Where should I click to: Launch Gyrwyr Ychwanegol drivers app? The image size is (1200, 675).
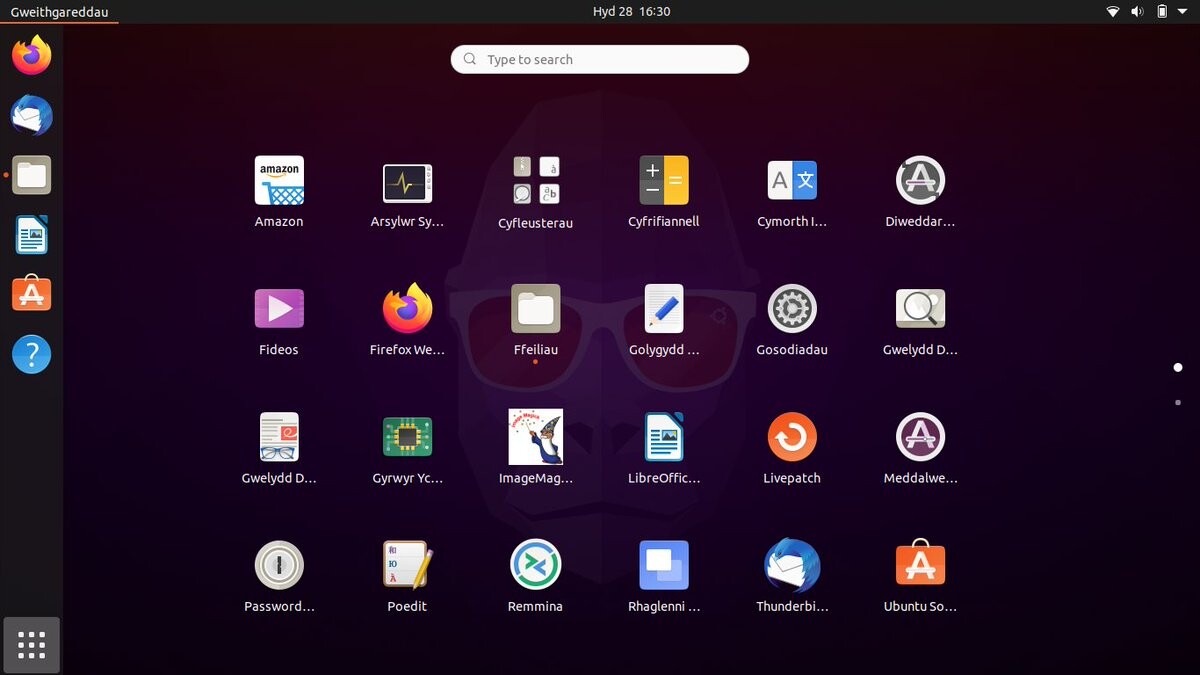coord(407,437)
